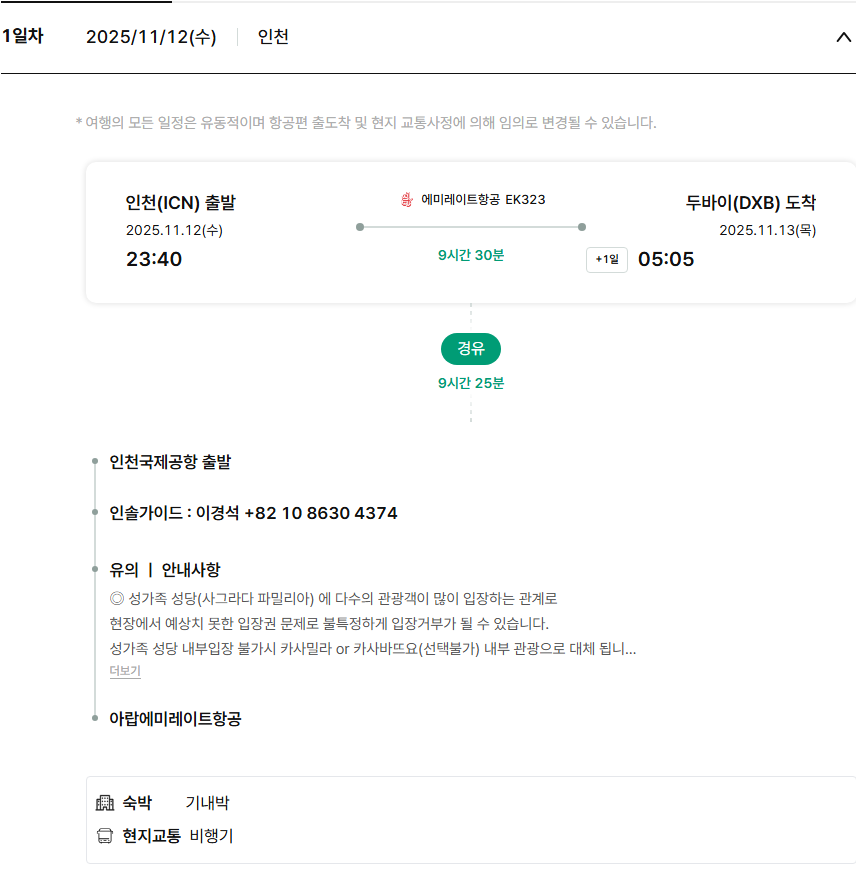Click the 9시간 30분 flight duration text
The image size is (856, 885).
click(471, 255)
